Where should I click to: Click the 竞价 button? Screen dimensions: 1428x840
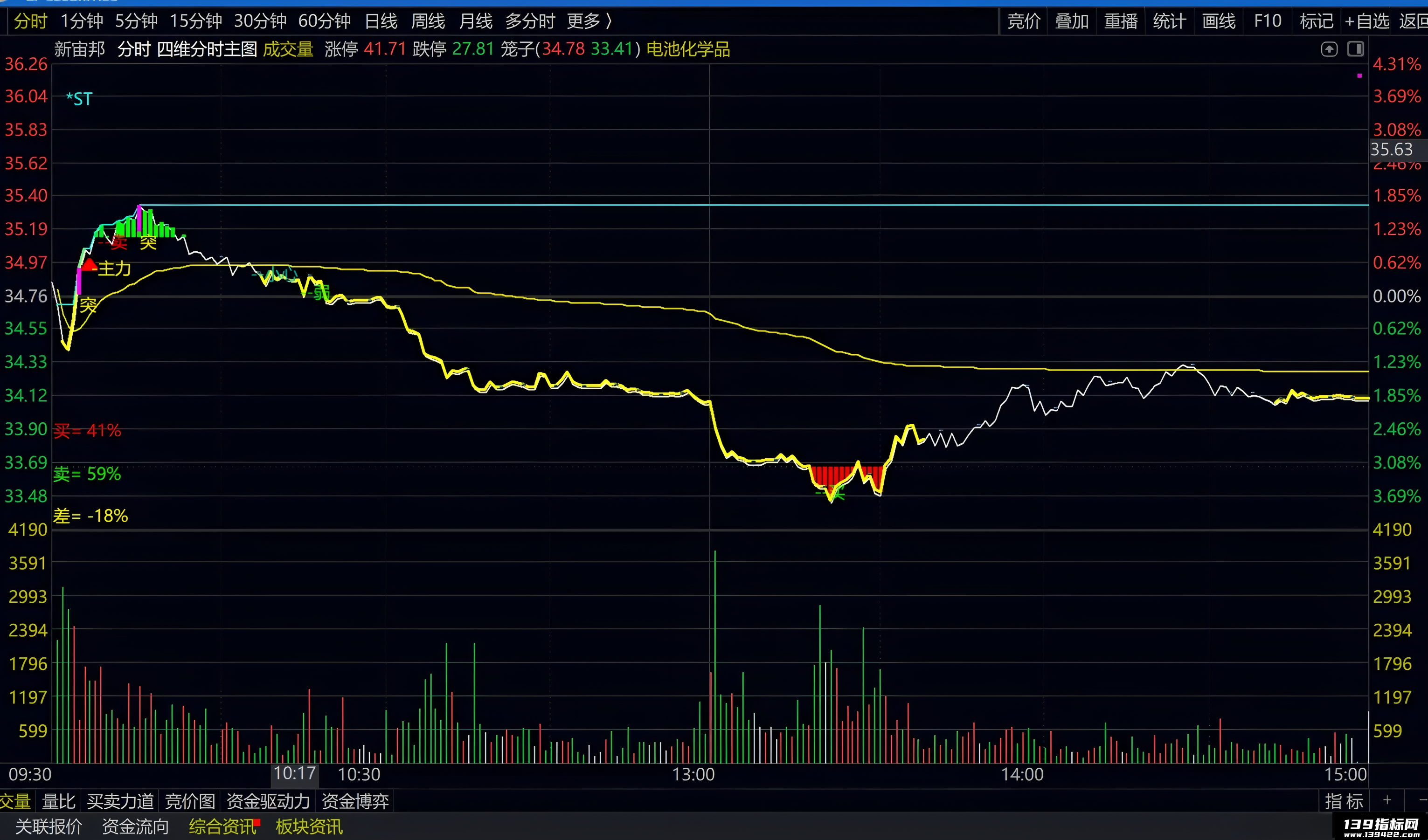pos(1023,21)
